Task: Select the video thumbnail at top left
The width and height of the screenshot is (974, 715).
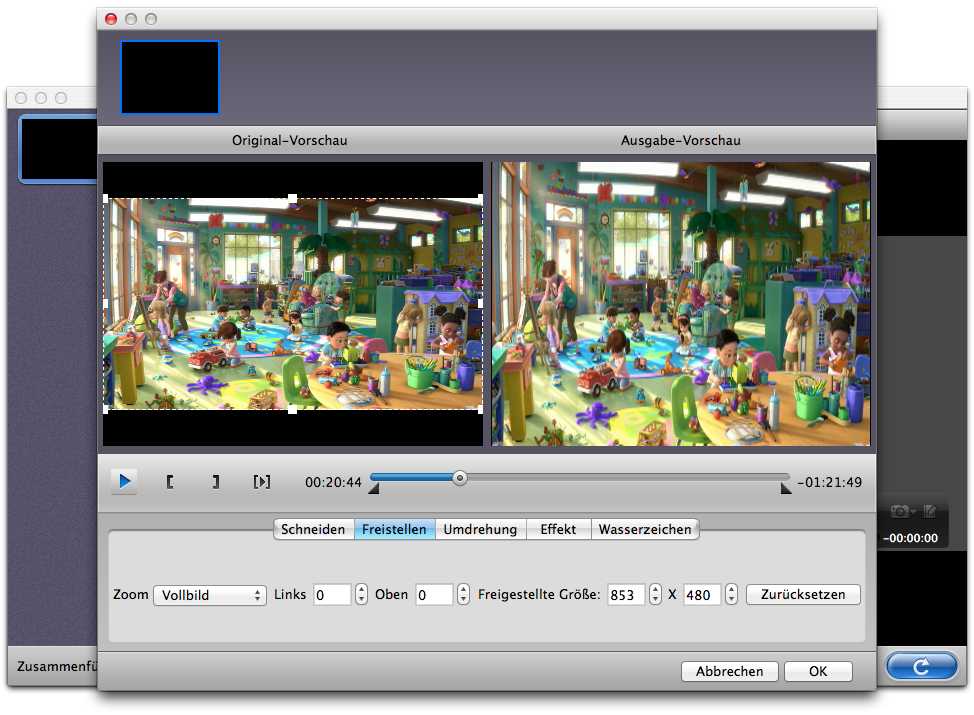Action: click(170, 77)
